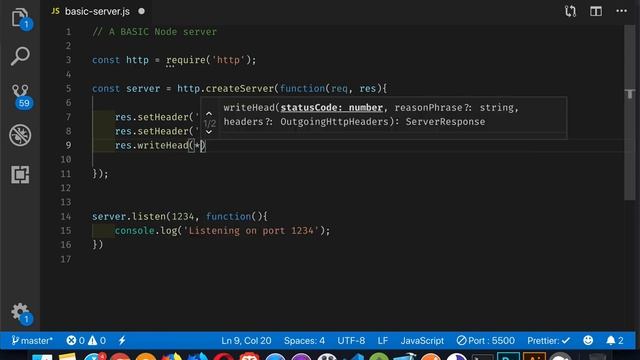Select the basic-server.js editor tab
The height and width of the screenshot is (360, 640).
[97, 11]
